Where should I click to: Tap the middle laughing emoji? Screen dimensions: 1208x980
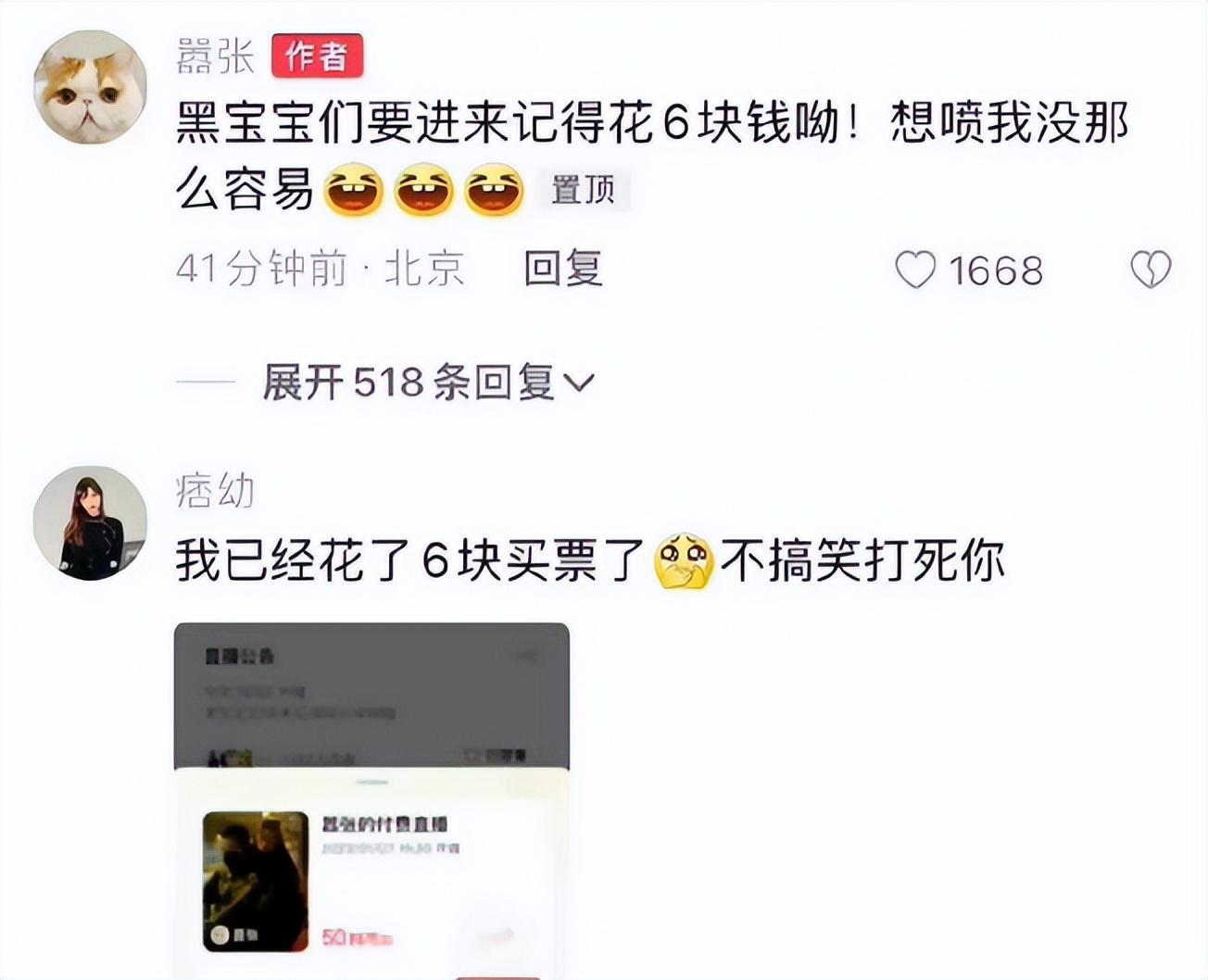coord(424,190)
